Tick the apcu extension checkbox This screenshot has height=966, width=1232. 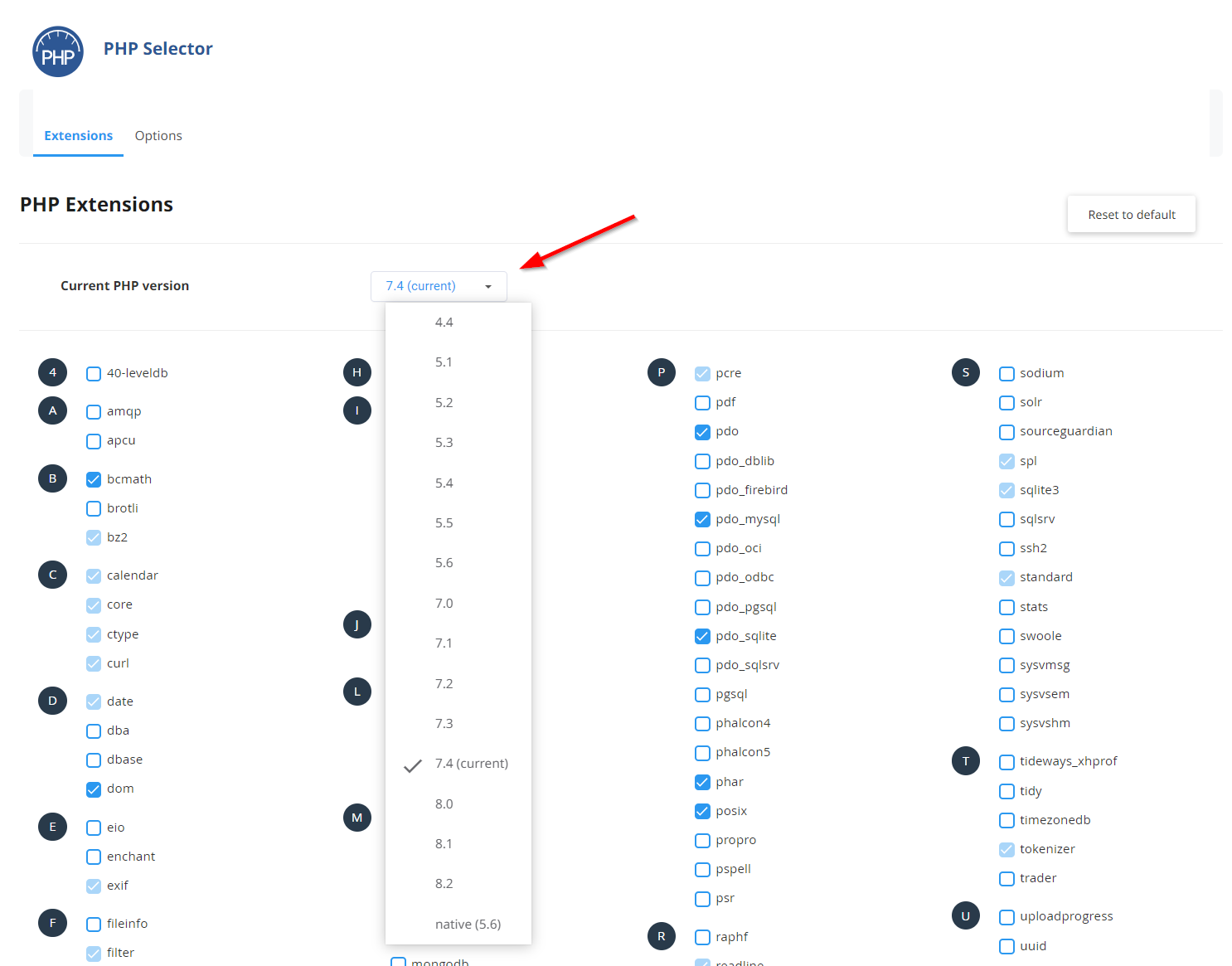tap(94, 441)
